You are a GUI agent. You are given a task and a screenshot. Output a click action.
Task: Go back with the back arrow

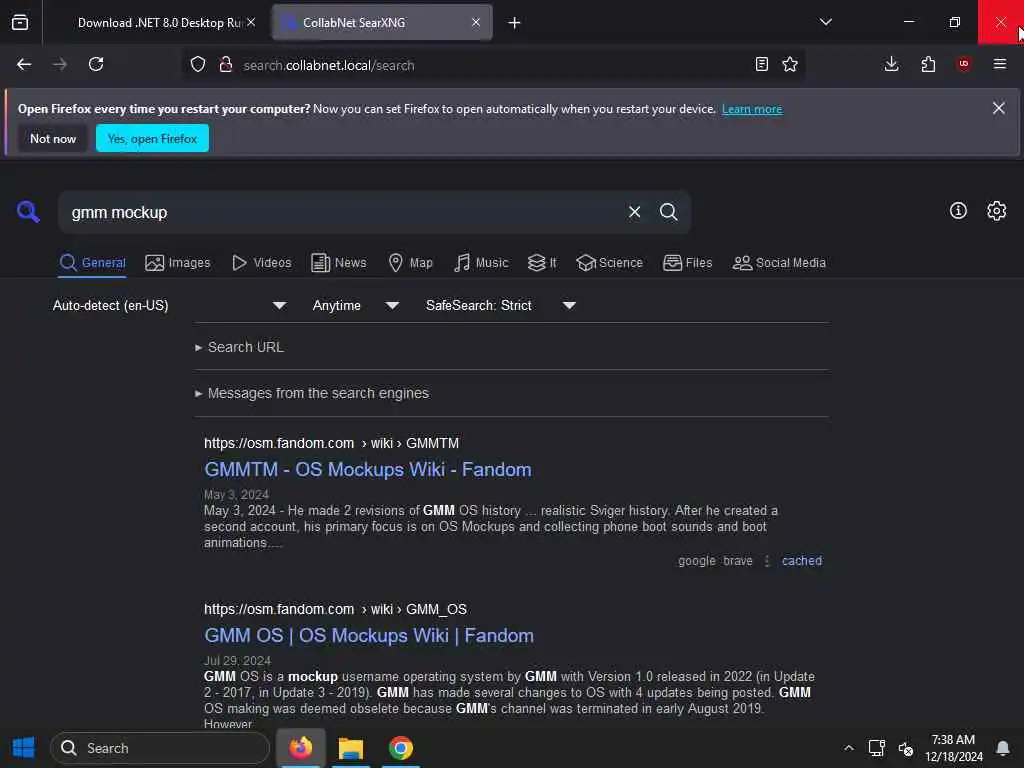click(24, 64)
